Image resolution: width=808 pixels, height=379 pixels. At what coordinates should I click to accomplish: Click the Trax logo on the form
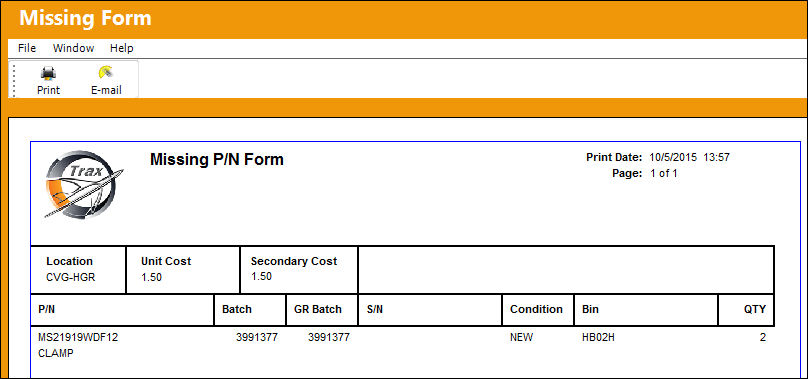pyautogui.click(x=83, y=184)
